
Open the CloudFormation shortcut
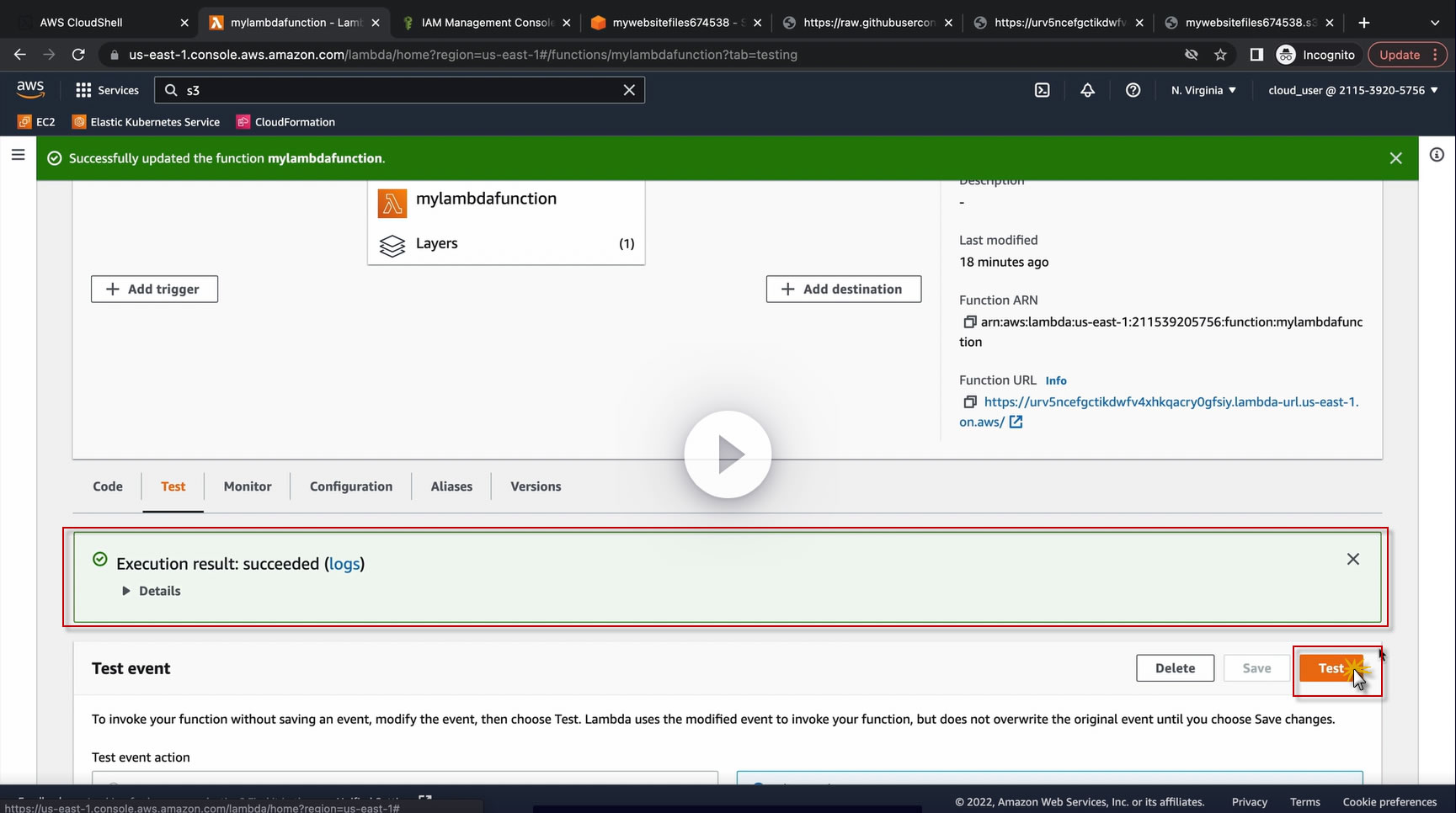(285, 122)
